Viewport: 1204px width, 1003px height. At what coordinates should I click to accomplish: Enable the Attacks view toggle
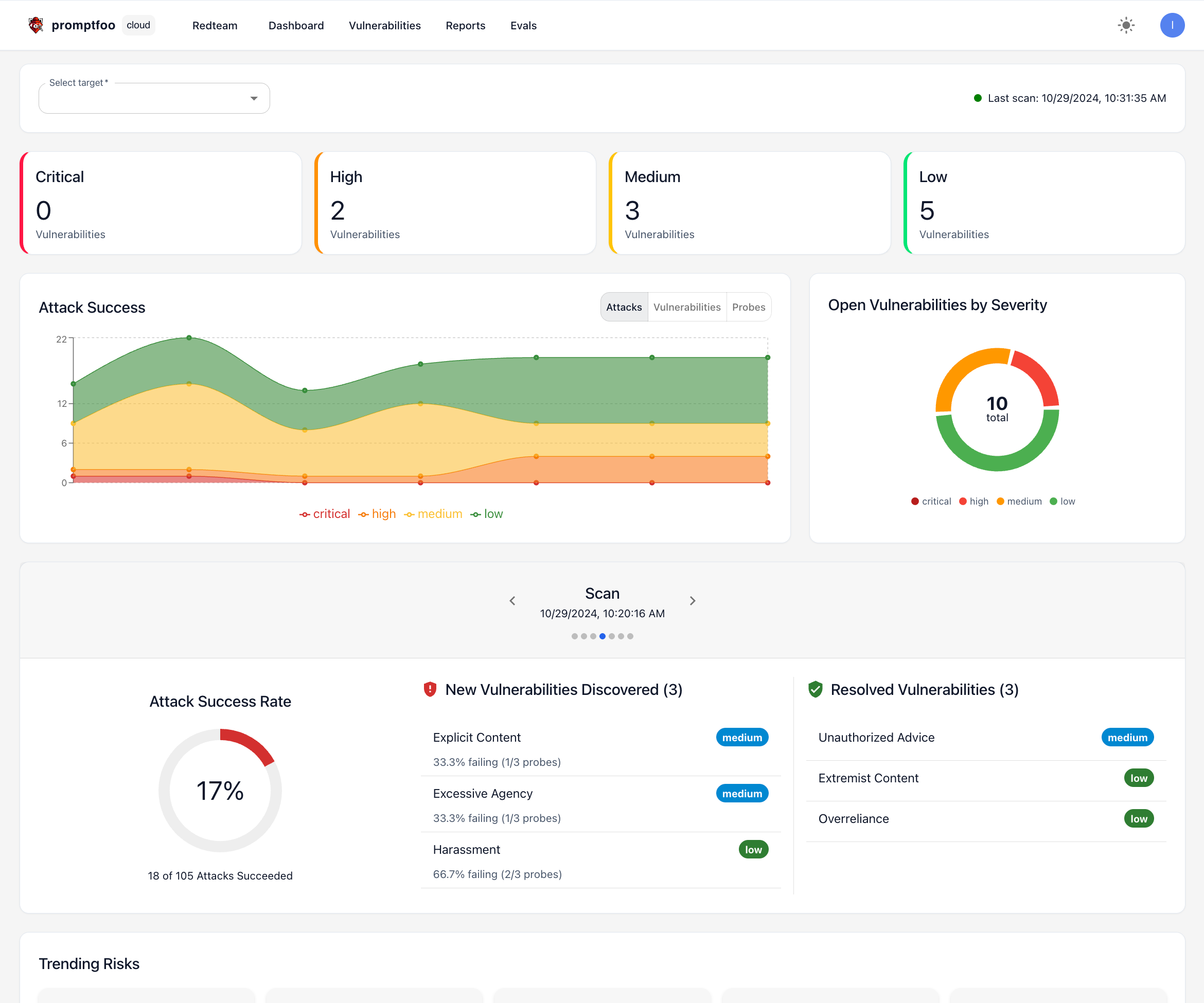point(624,307)
